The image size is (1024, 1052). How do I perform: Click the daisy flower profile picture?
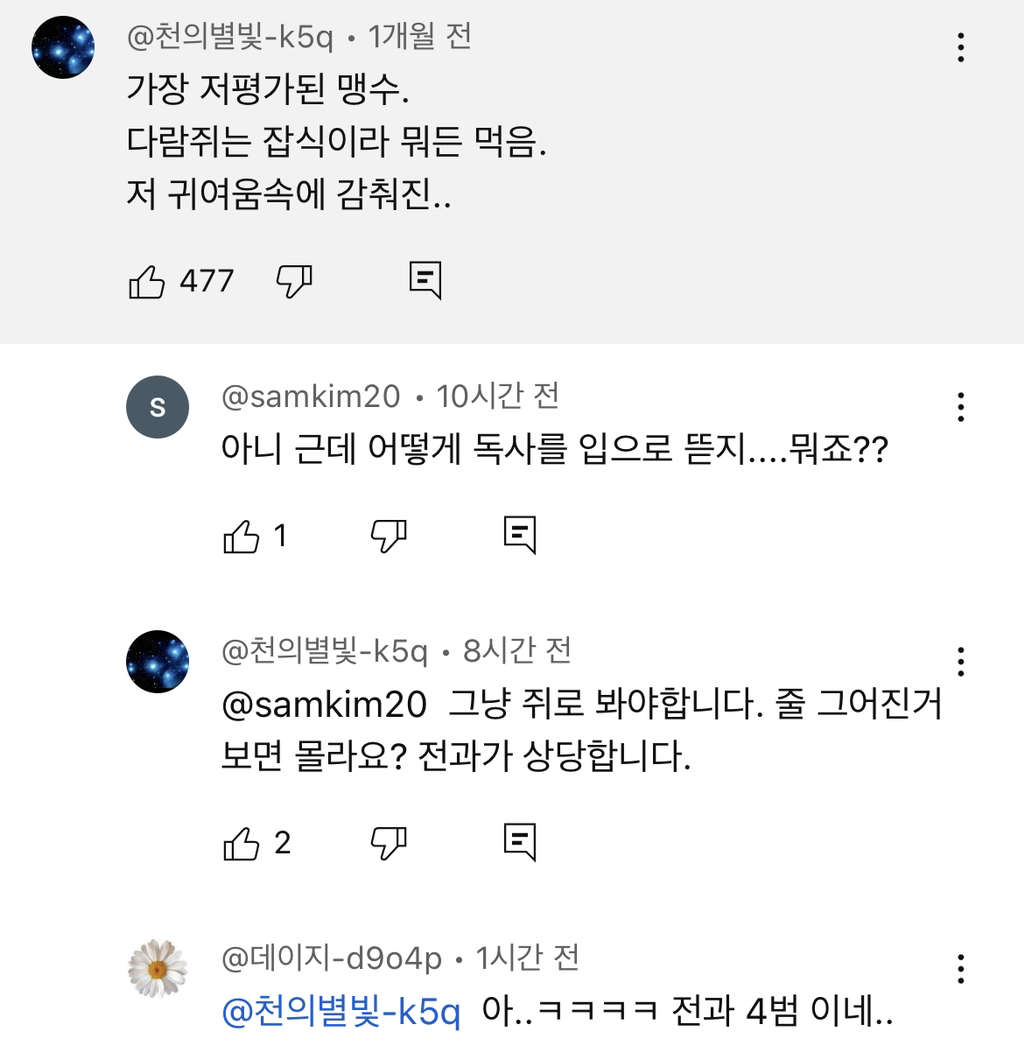158,968
